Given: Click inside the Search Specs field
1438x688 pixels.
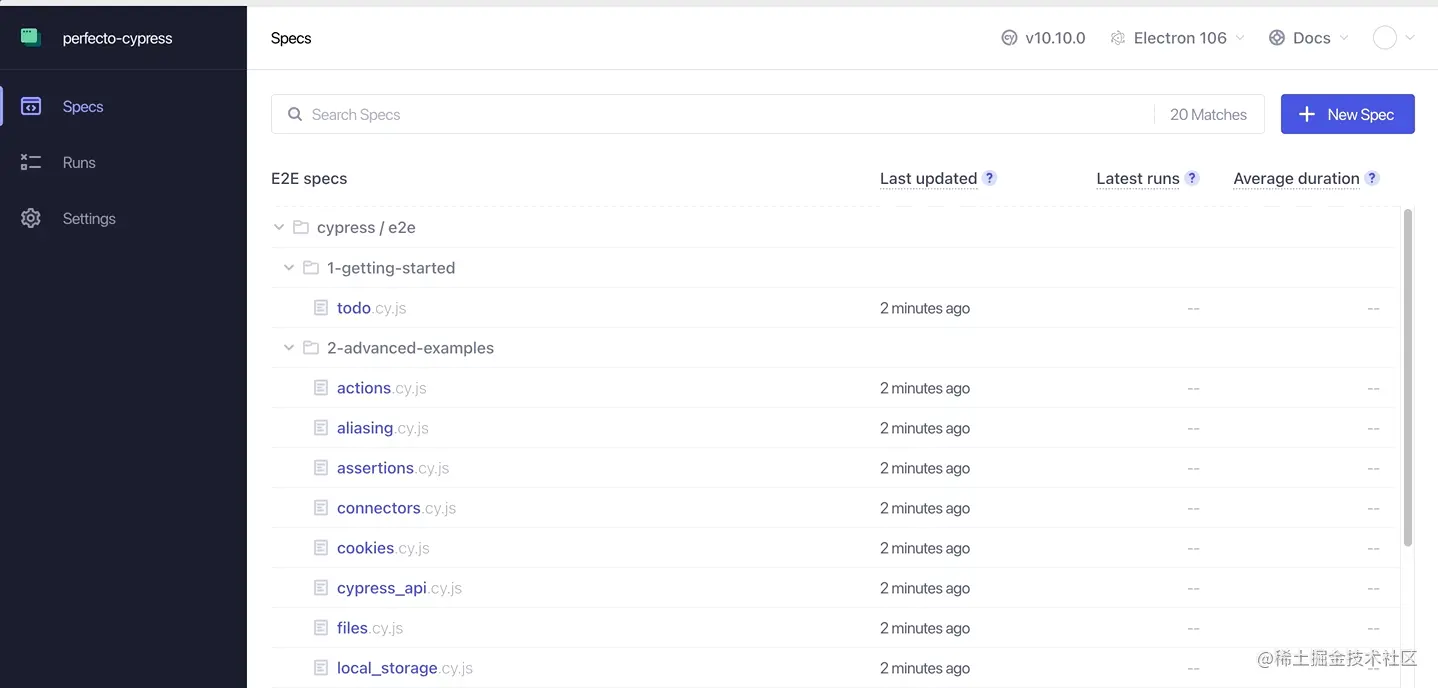Looking at the screenshot, I should (x=600, y=114).
